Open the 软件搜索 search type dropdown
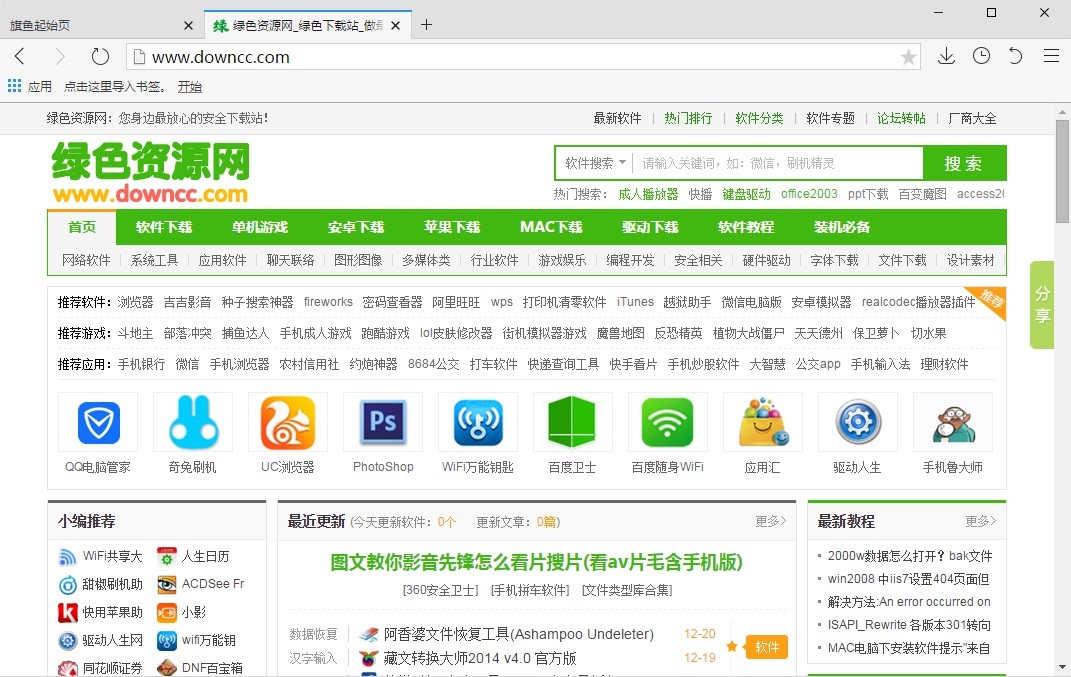 click(x=592, y=162)
